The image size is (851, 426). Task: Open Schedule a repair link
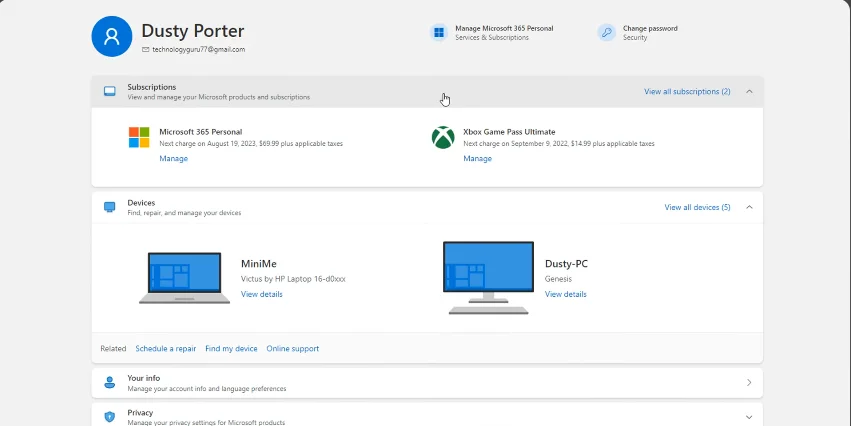166,348
